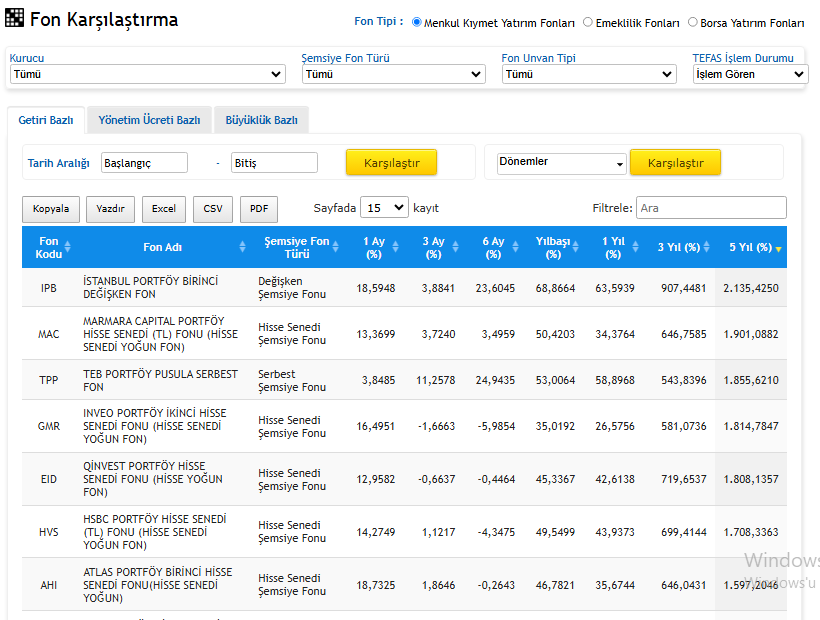Sort by 1 Ay (%) column header
This screenshot has width=820, height=620.
coord(374,247)
